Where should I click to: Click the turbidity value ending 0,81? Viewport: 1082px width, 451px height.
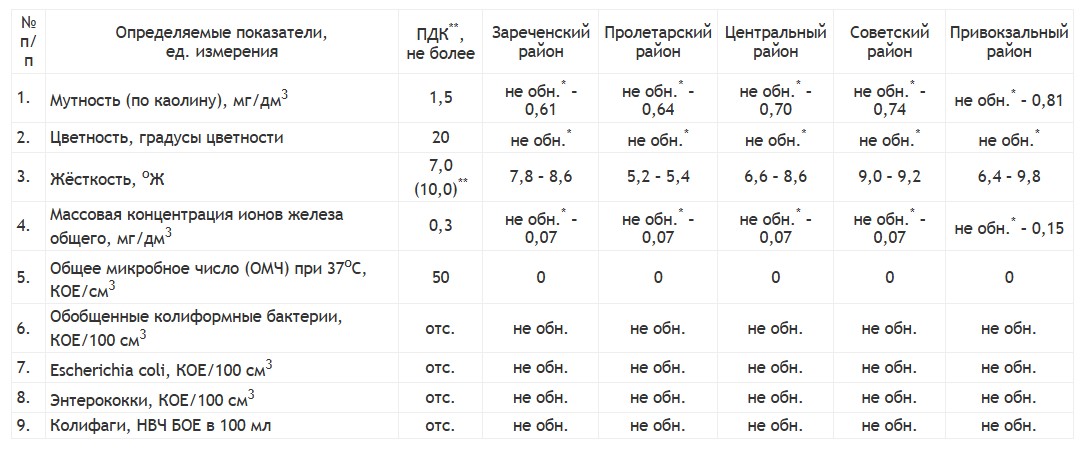click(1009, 100)
